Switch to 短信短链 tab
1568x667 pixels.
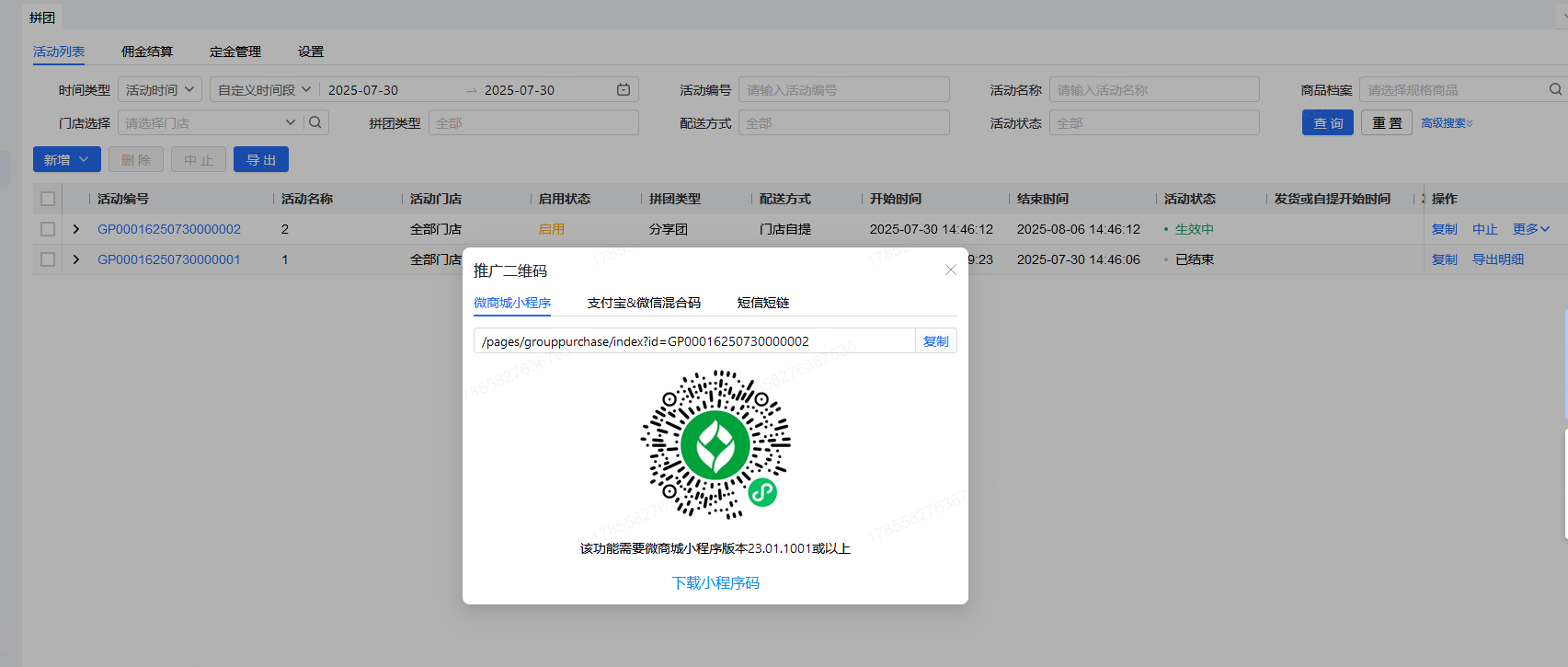pyautogui.click(x=763, y=303)
